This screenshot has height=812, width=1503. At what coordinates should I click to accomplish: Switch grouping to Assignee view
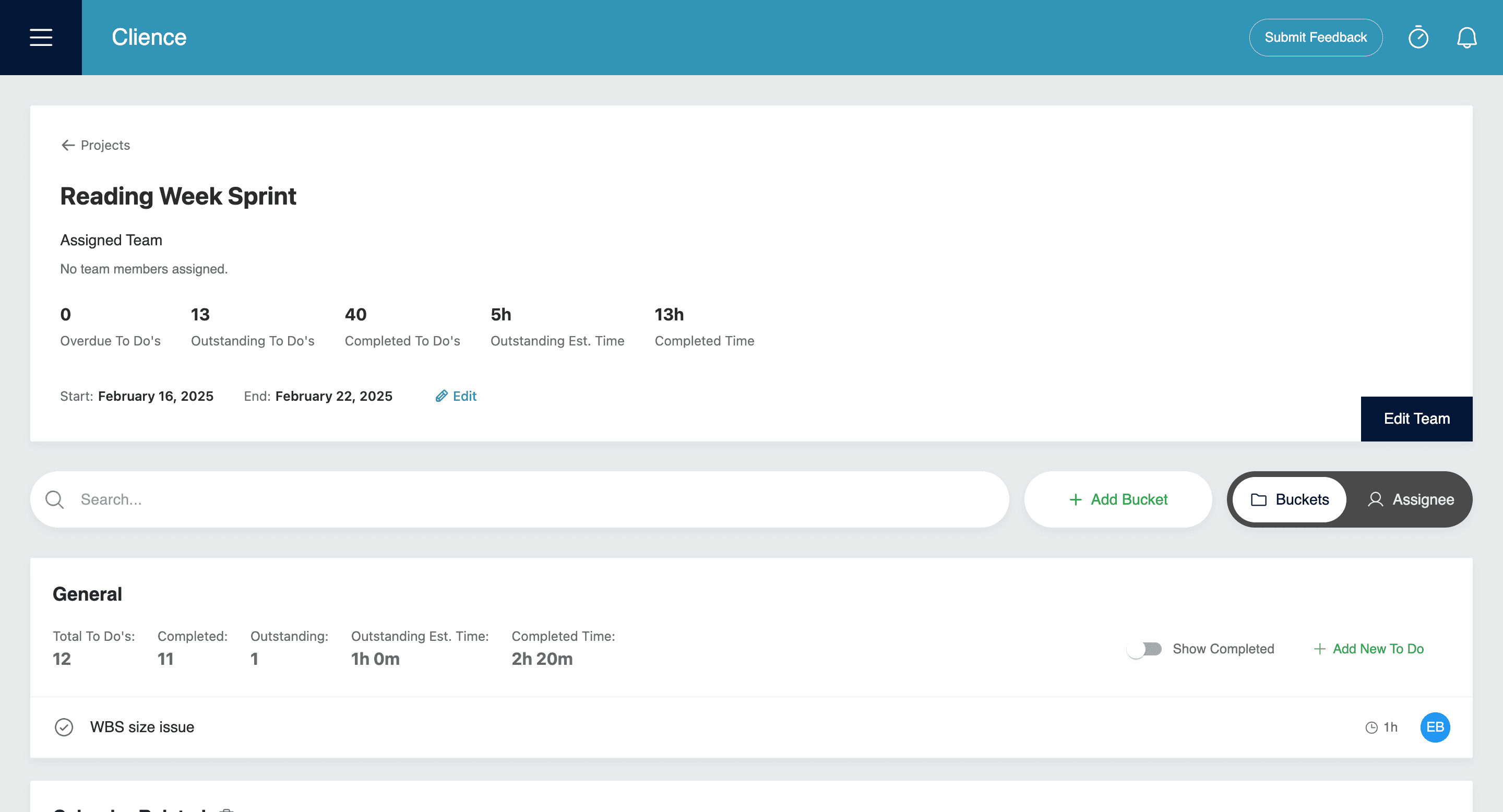pyautogui.click(x=1411, y=499)
